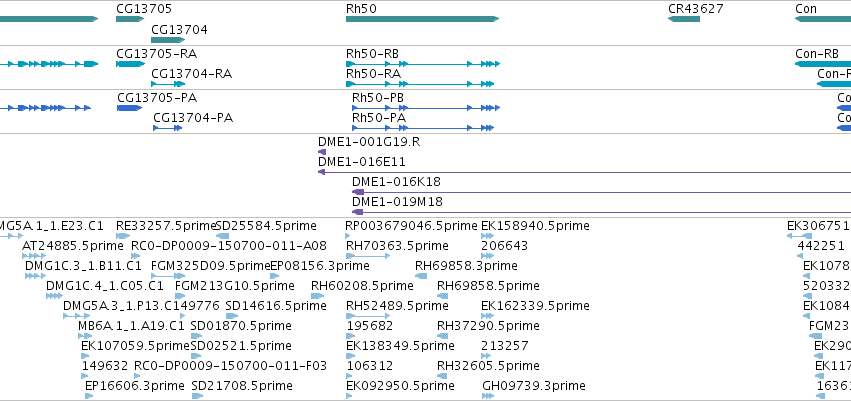This screenshot has height=401, width=851.
Task: Select the CG13704-PA protein glyph
Action: (168, 128)
